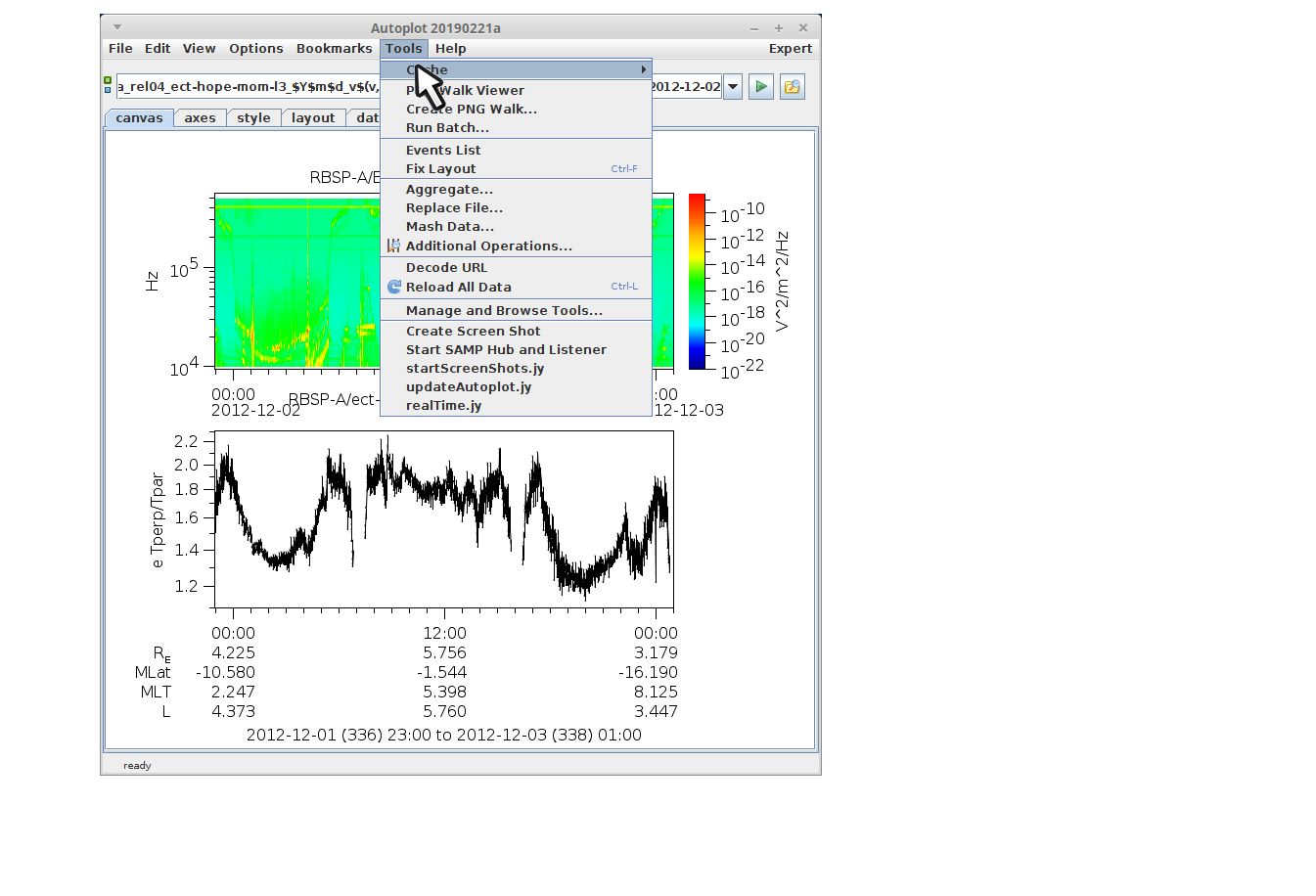Click the Additional Operations menu icon
1316x896 pixels.
393,246
